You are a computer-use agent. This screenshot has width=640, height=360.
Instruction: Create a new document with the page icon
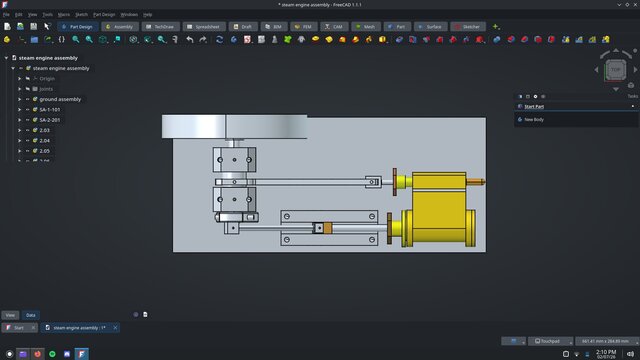pos(7,27)
